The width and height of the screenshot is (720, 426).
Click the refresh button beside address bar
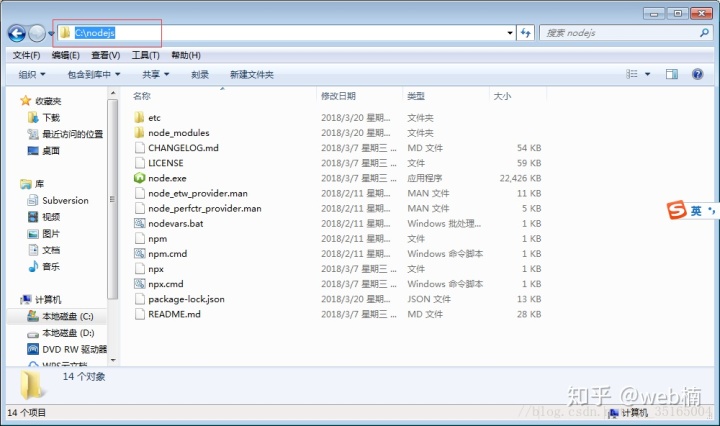(x=525, y=33)
